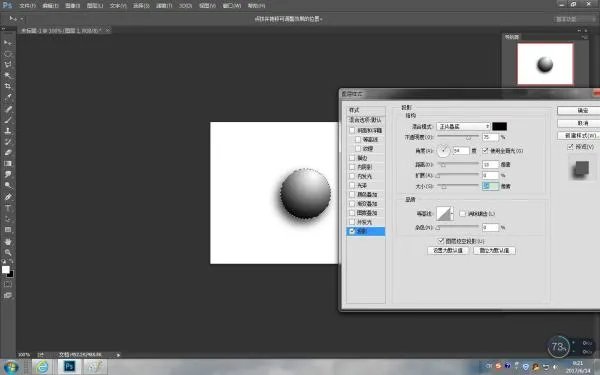The image size is (600, 375).
Task: Open the Window menu
Action: click(232, 6)
